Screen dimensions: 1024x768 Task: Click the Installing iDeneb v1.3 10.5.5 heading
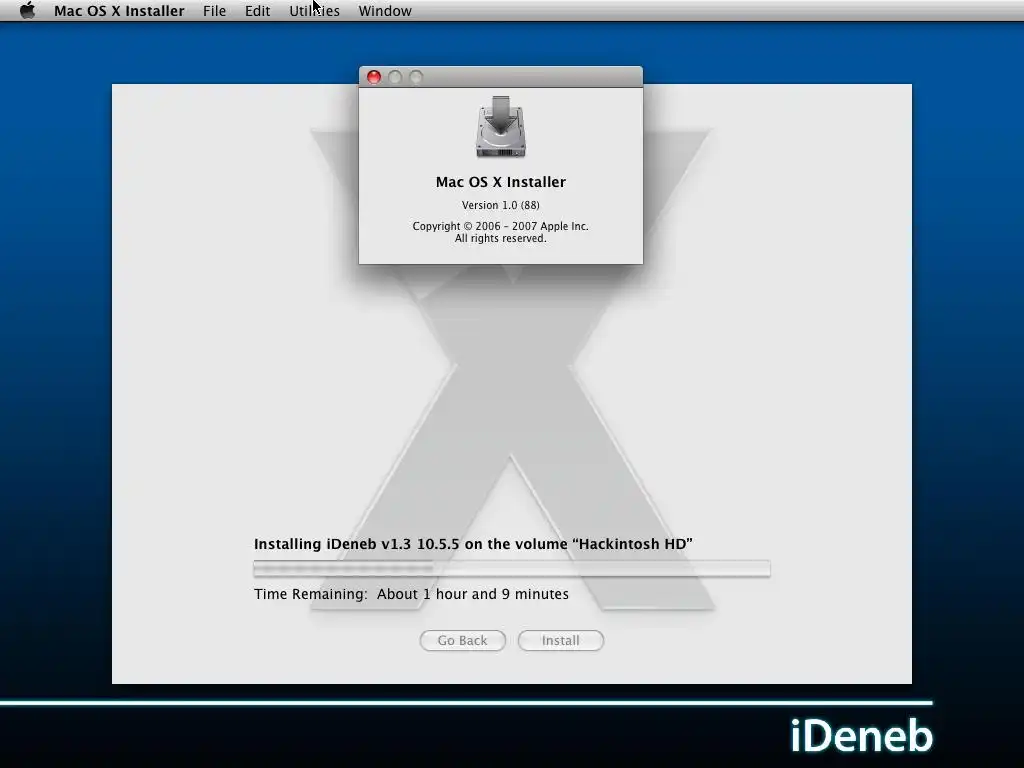tap(473, 544)
